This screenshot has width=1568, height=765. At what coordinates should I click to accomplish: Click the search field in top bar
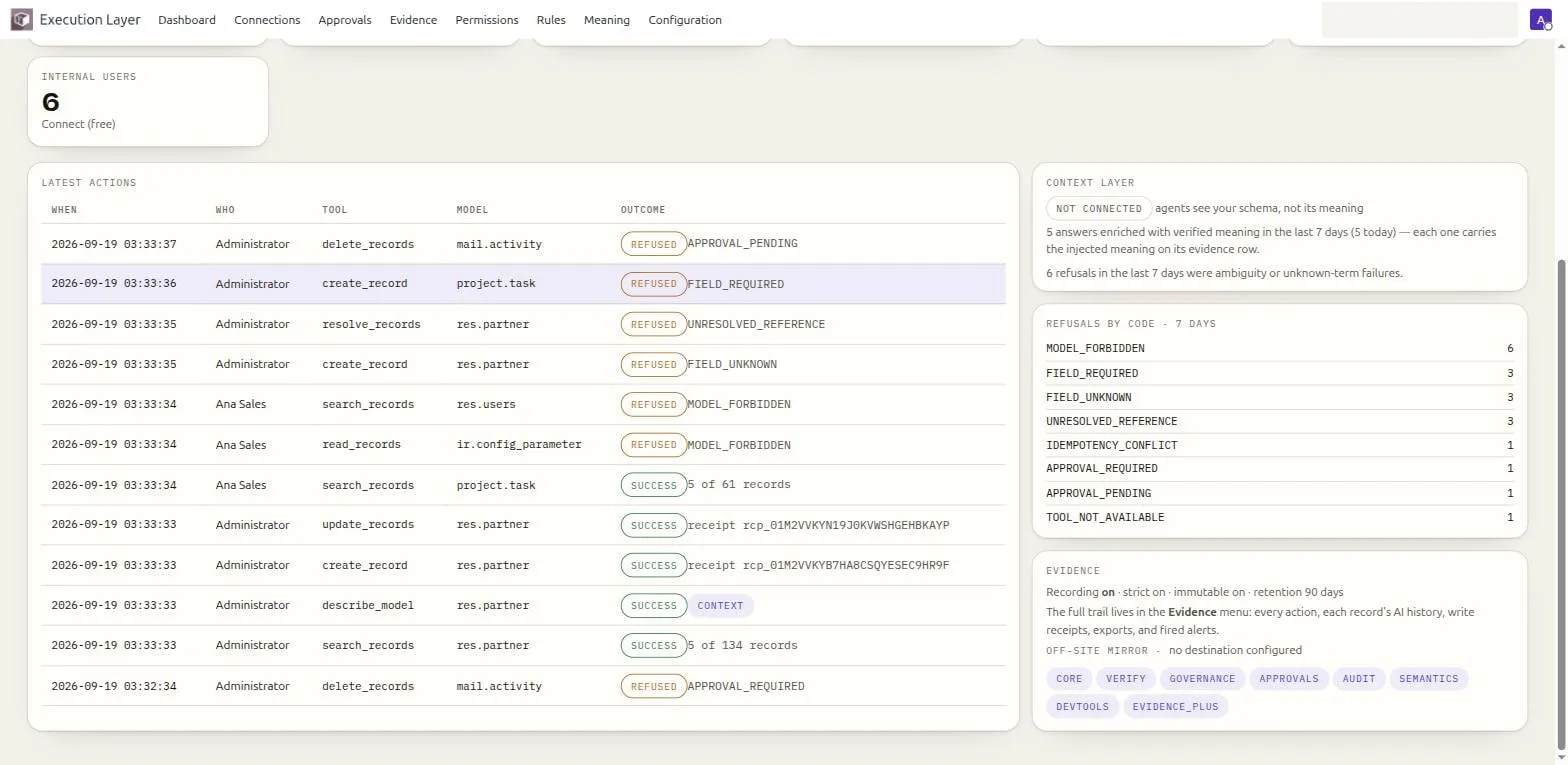pyautogui.click(x=1420, y=20)
